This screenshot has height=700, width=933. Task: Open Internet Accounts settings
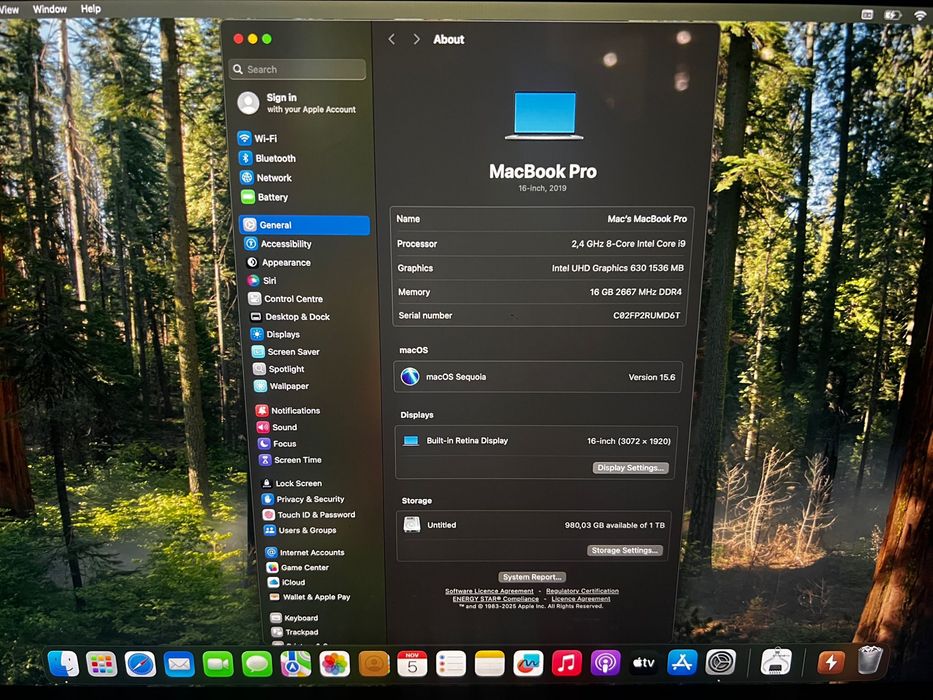click(x=305, y=552)
